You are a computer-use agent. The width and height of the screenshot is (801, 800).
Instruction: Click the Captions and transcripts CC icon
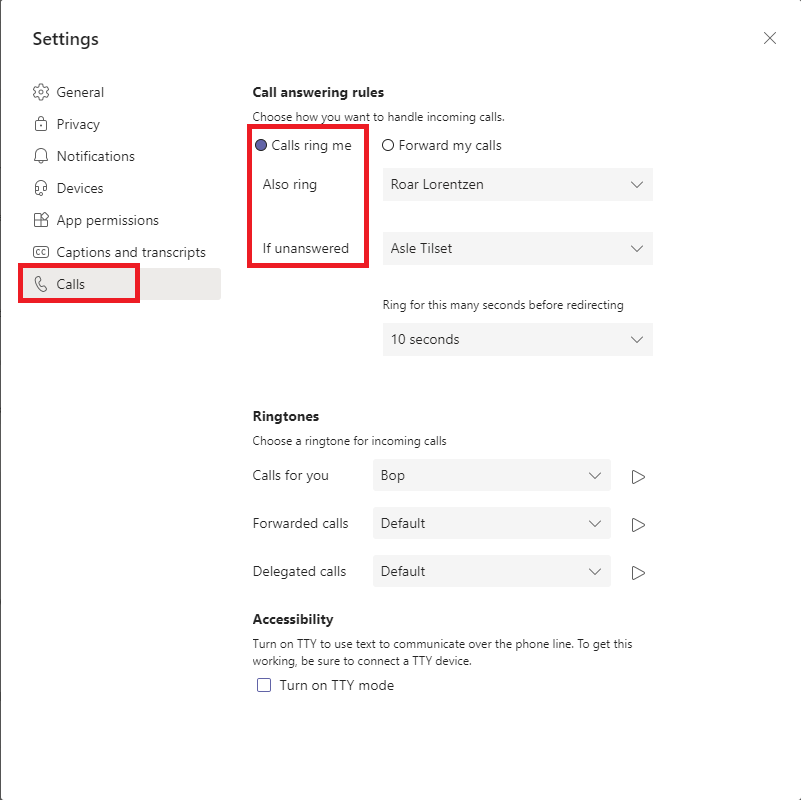coord(41,252)
